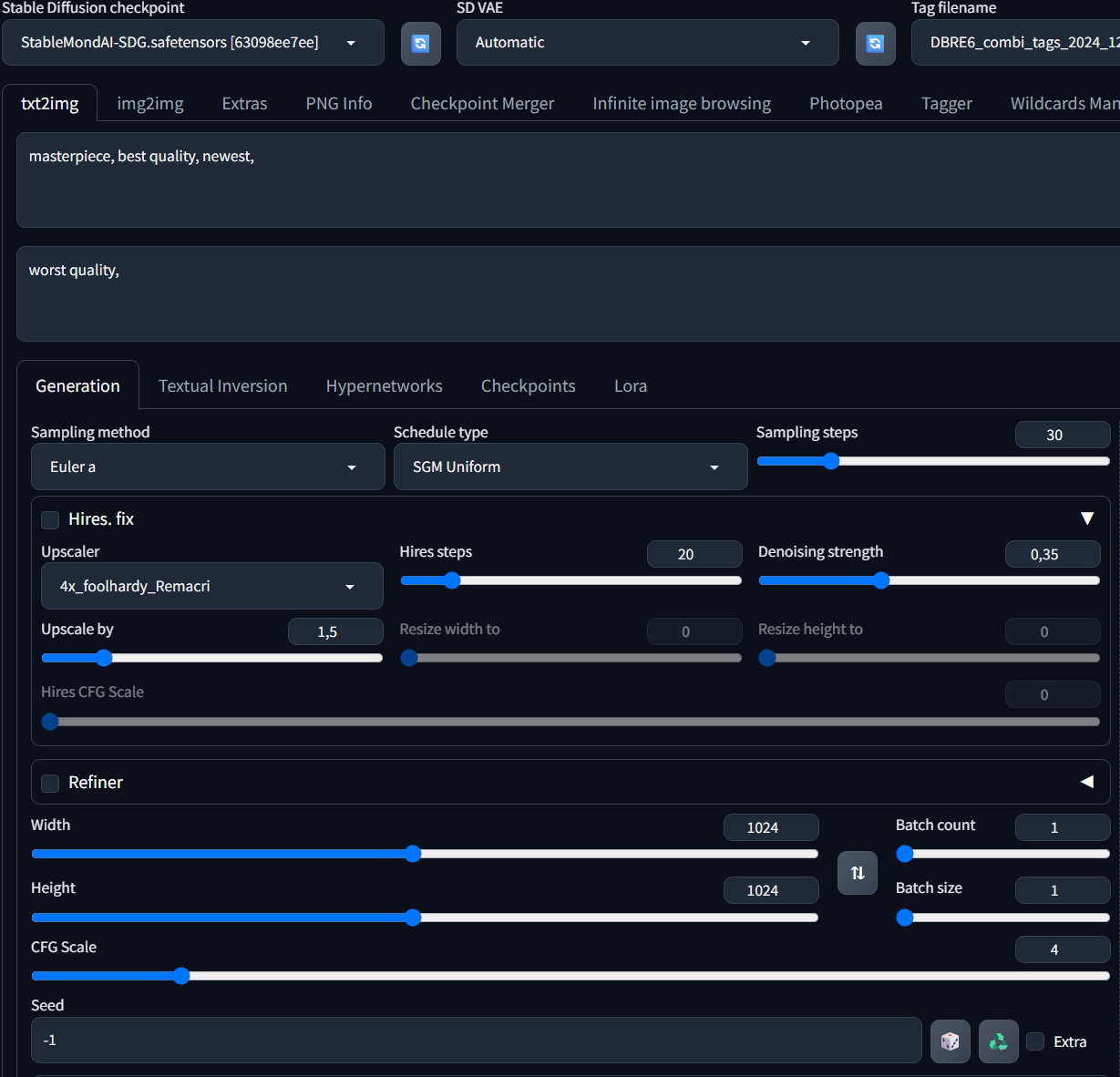
Task: Click the Hires steps slider handle
Action: [452, 580]
